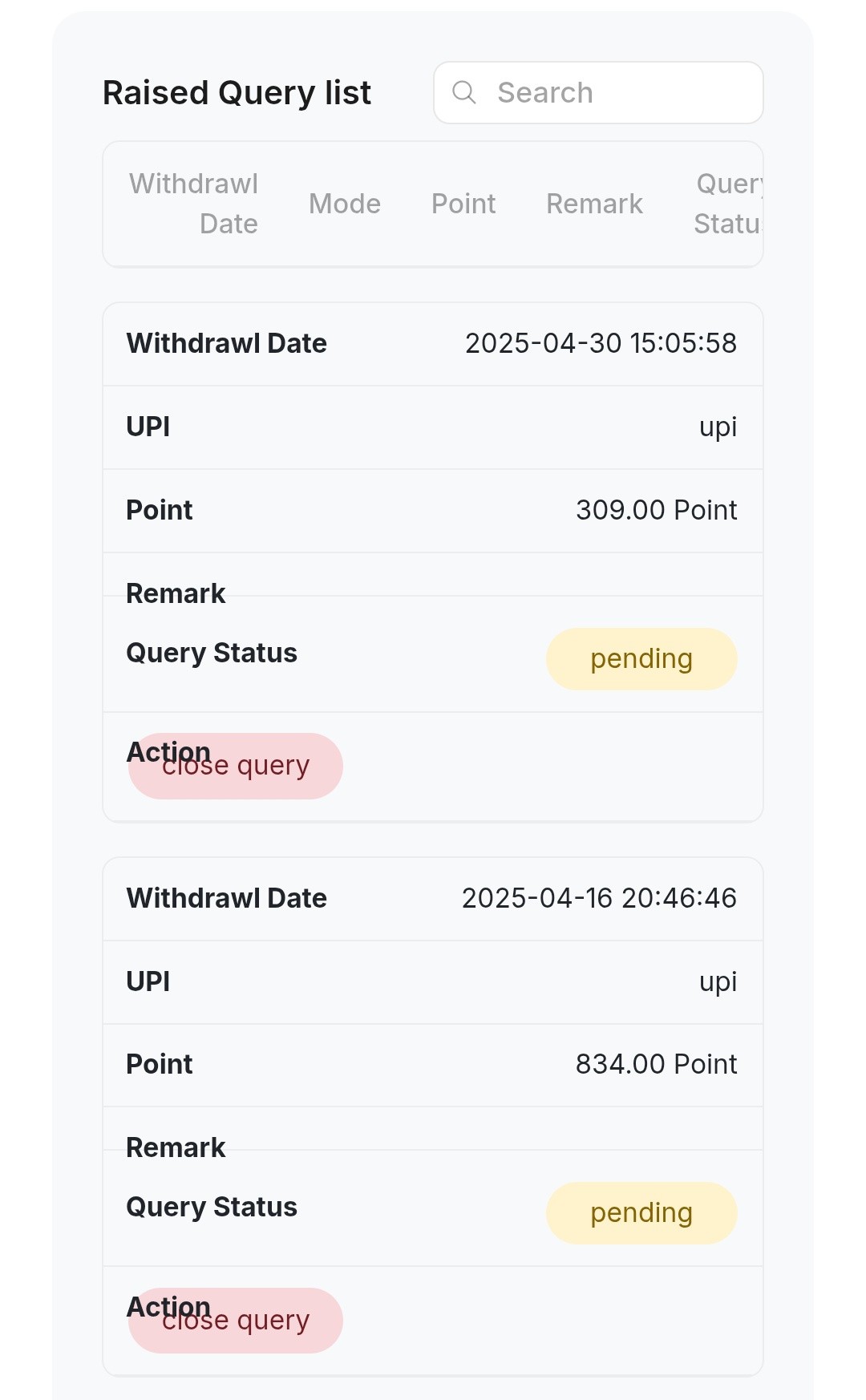This screenshot has height=1400, width=866.
Task: Select the 309.00 Point value
Action: 657,510
